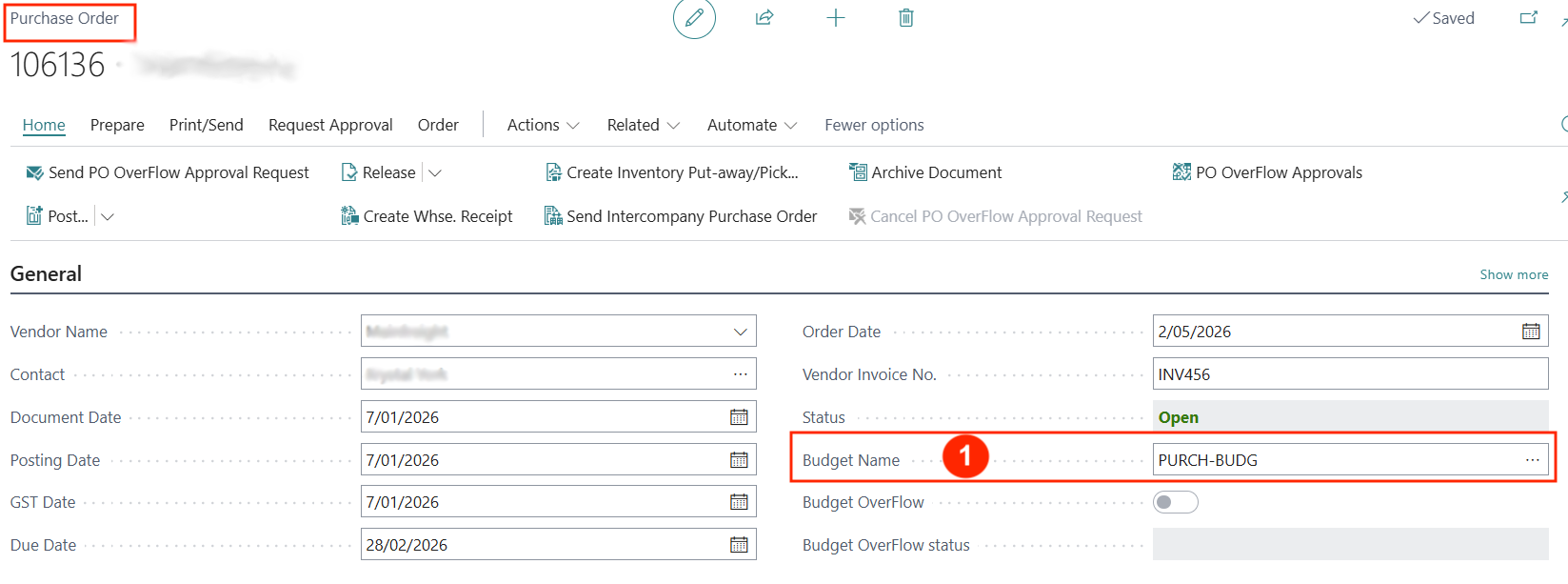Click Due Date calendar icon
1568x584 pixels.
(739, 545)
